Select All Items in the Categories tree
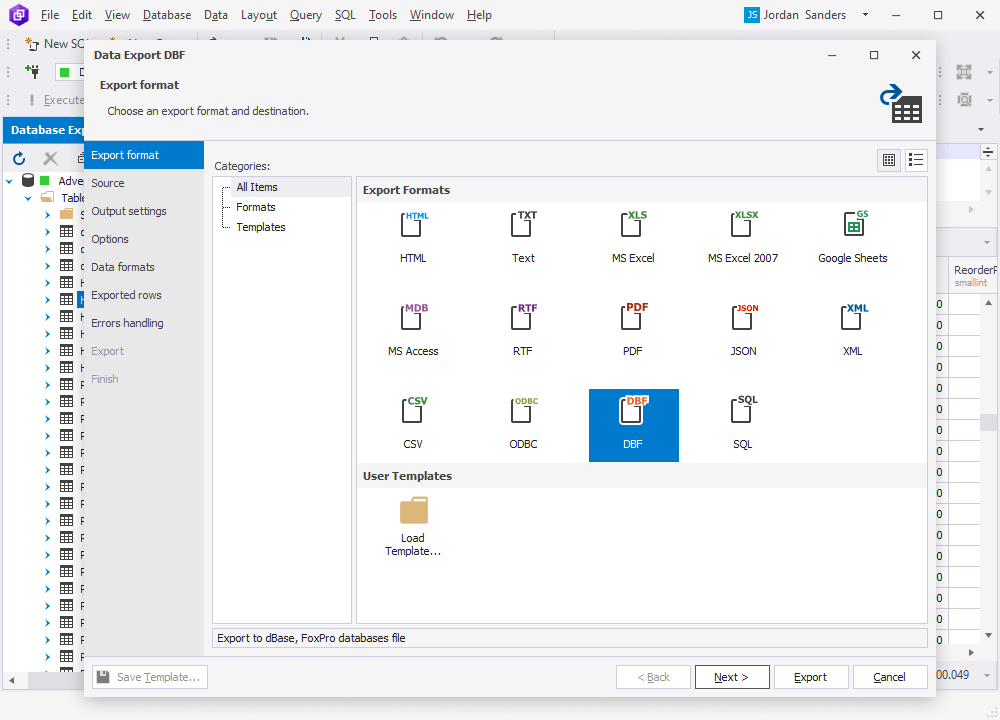1000x720 pixels. tap(257, 187)
